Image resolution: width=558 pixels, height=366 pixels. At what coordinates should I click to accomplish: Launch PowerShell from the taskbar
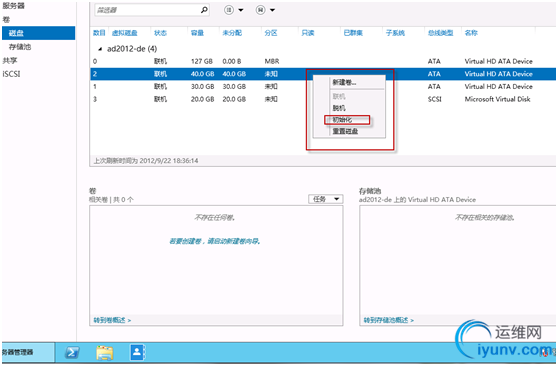tap(72, 352)
